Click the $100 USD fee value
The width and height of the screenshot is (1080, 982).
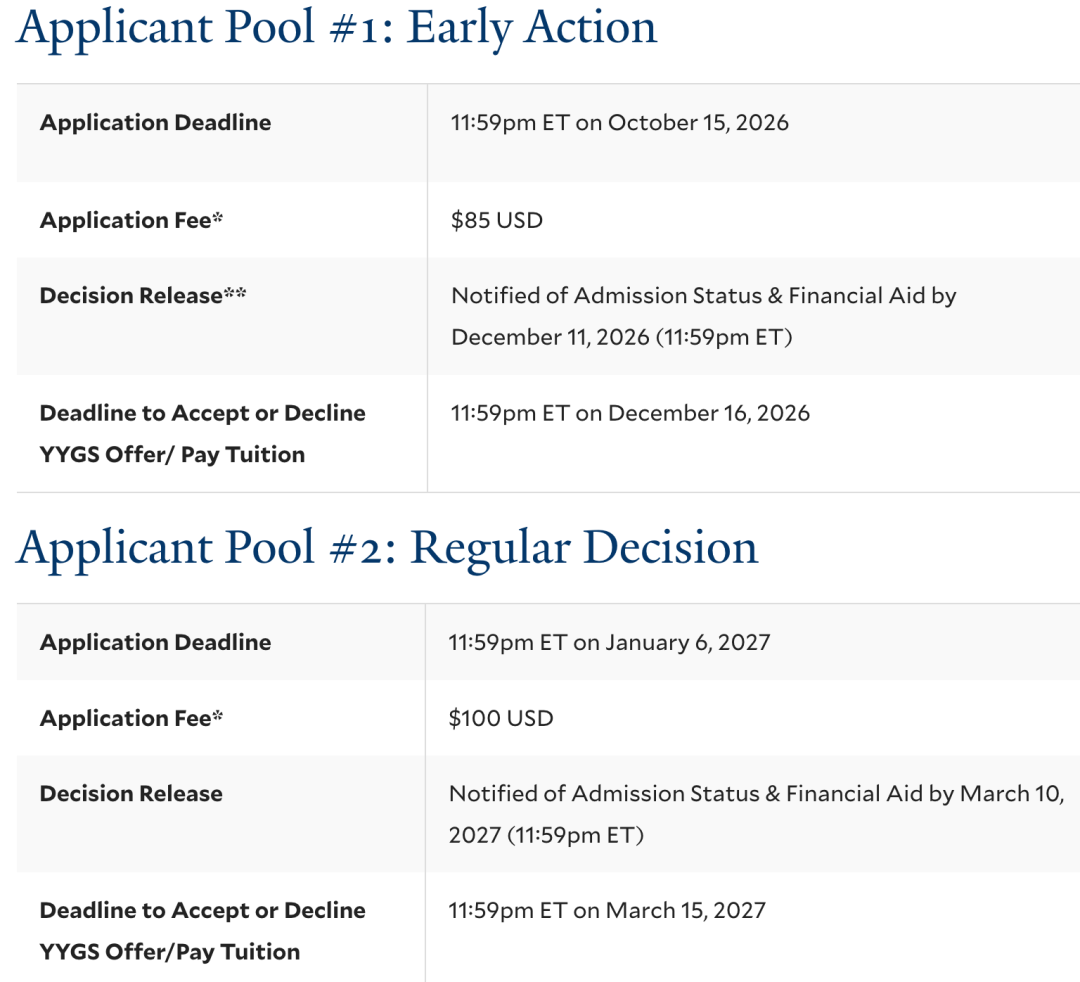tap(501, 718)
